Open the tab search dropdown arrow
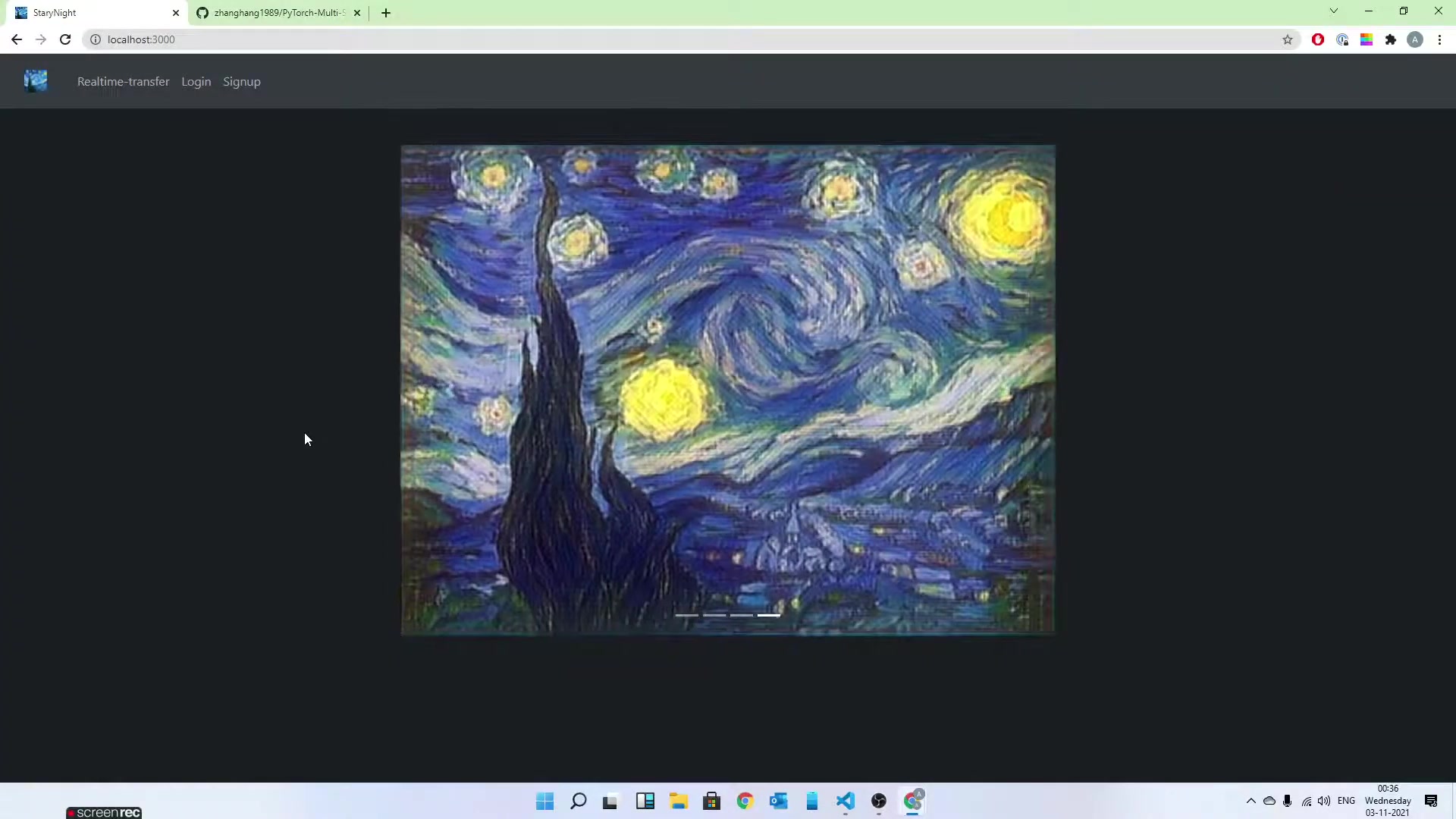Image resolution: width=1456 pixels, height=819 pixels. [x=1334, y=11]
